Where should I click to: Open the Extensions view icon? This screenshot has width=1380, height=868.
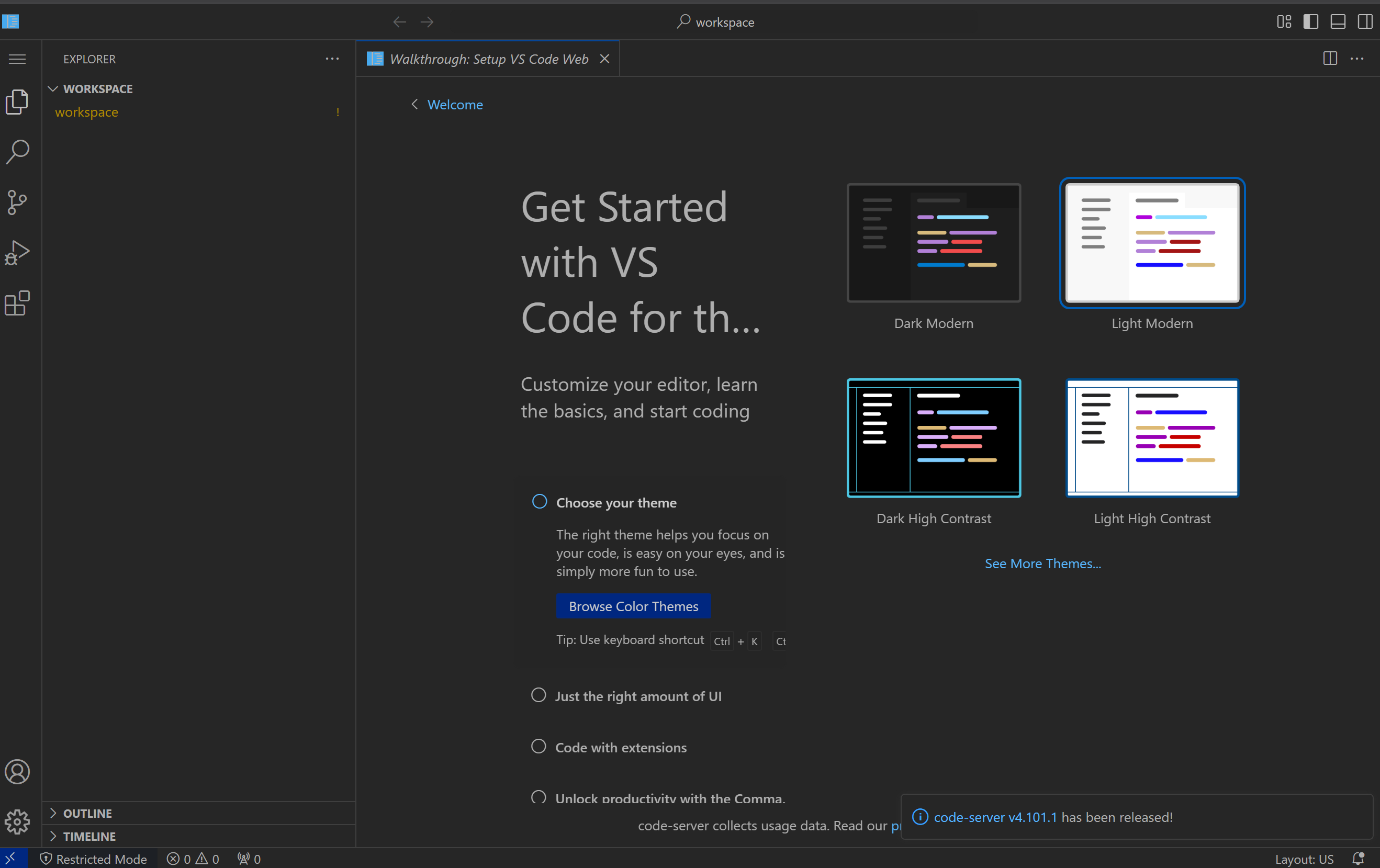pyautogui.click(x=17, y=303)
